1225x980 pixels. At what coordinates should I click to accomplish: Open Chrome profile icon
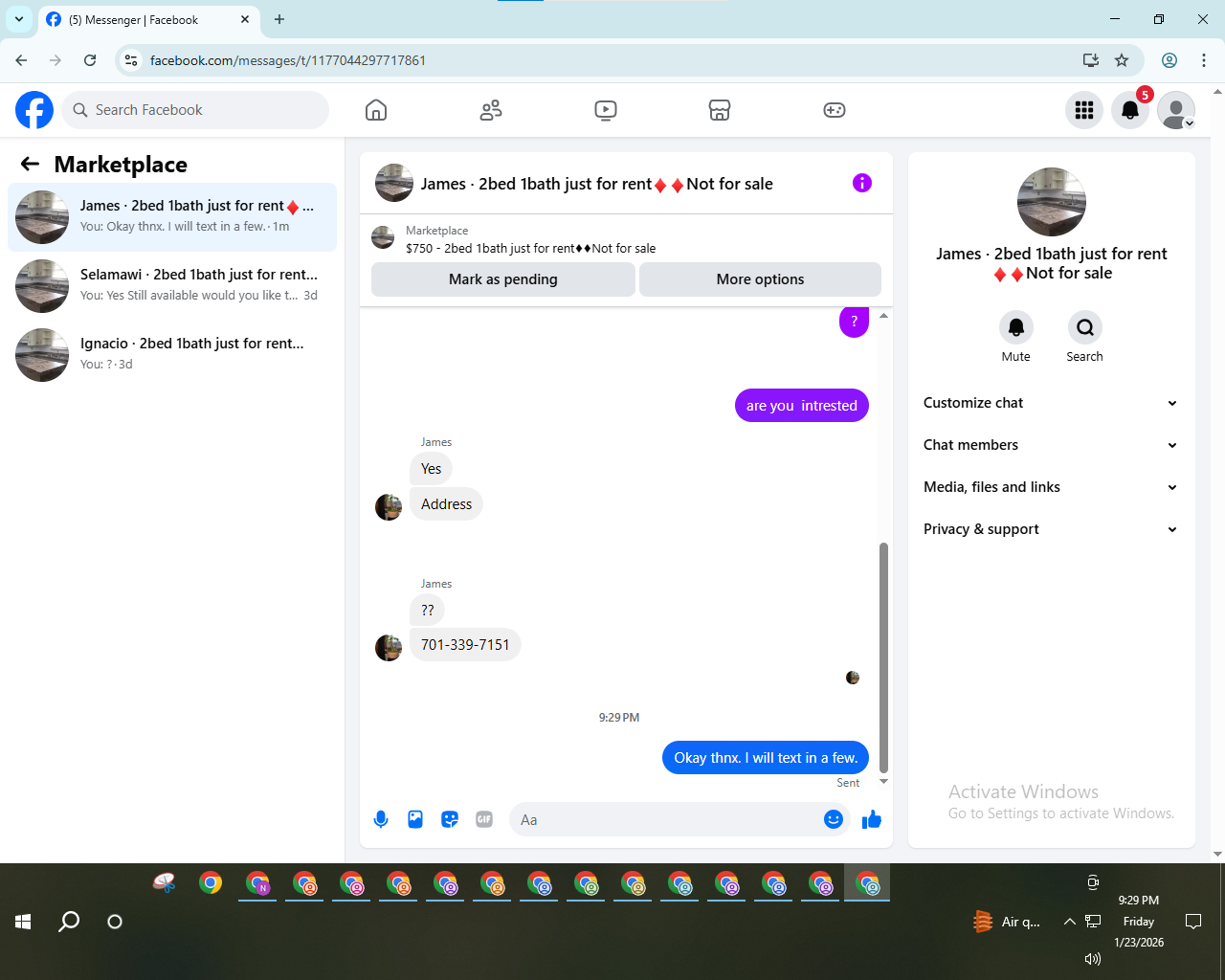click(x=1169, y=60)
